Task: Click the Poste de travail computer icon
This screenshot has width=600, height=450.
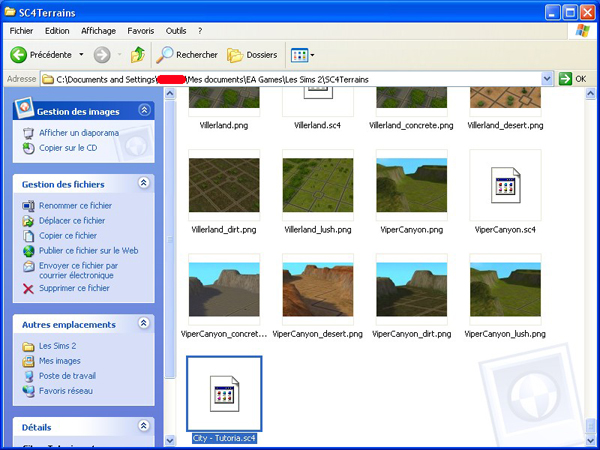Action: click(x=28, y=377)
